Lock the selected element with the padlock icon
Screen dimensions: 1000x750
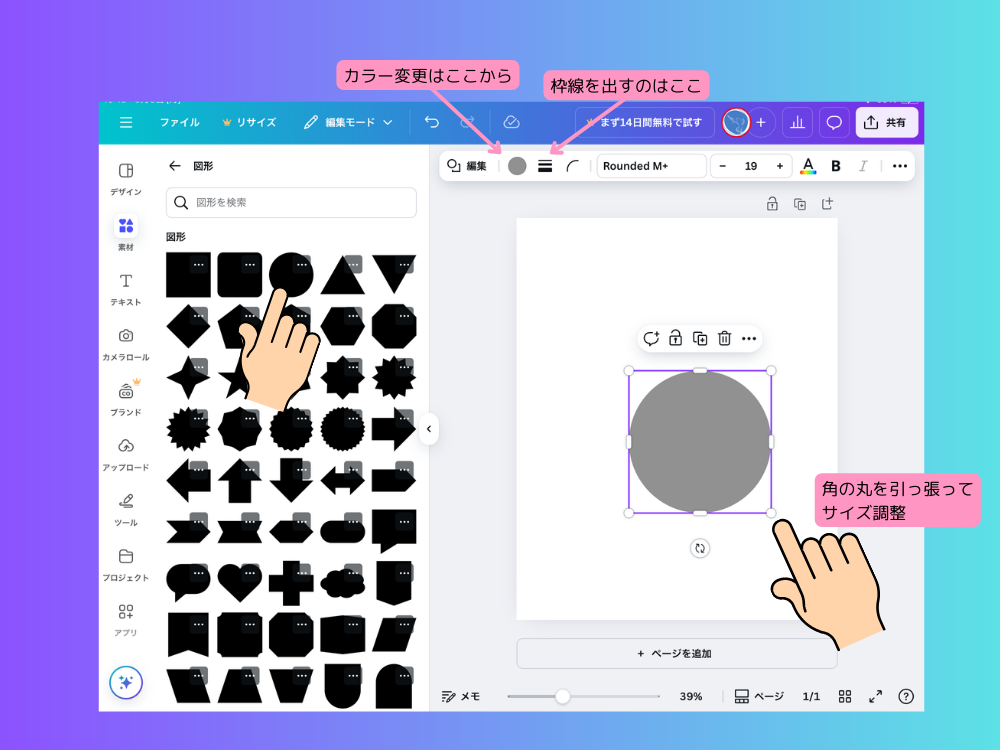675,338
